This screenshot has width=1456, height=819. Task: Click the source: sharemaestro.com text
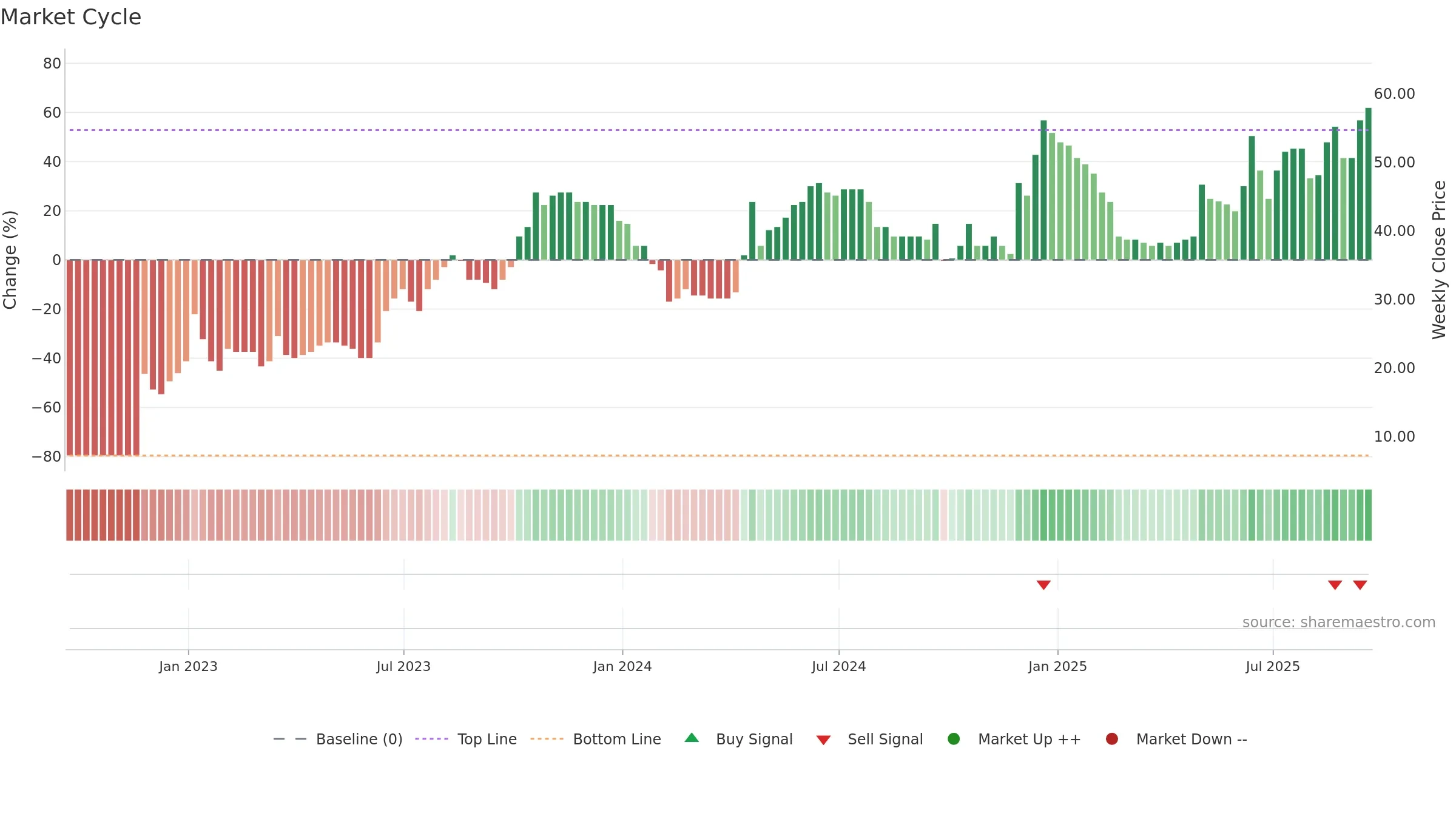(1339, 622)
